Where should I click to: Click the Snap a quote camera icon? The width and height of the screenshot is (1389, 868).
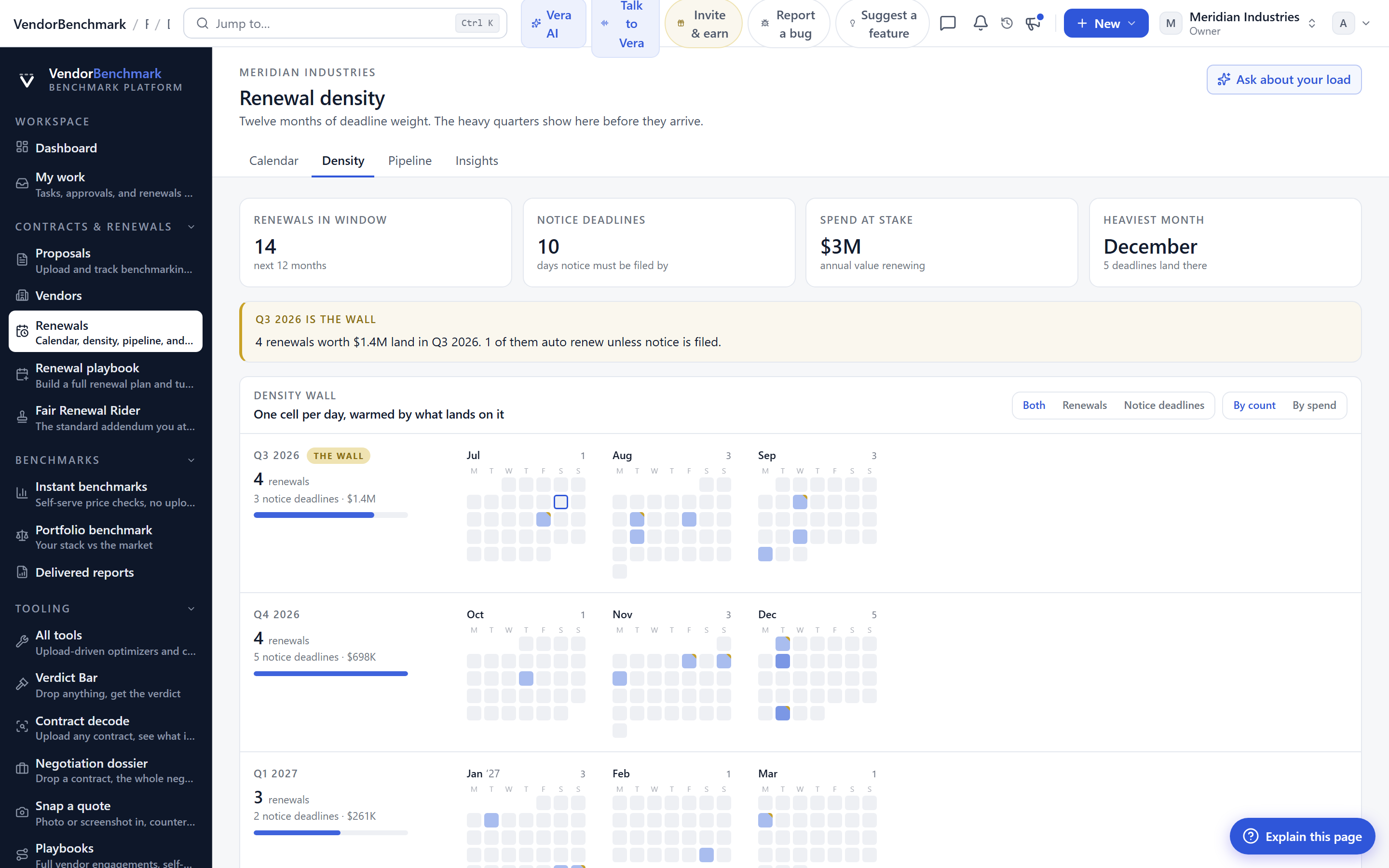click(x=22, y=813)
